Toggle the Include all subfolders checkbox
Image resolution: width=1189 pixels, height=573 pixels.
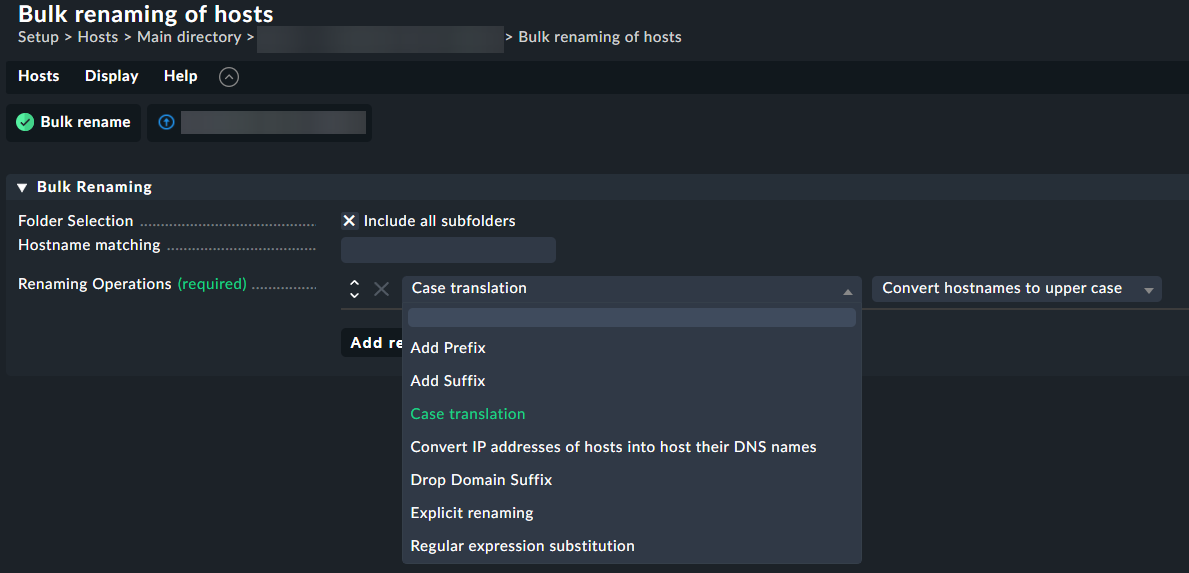click(350, 221)
